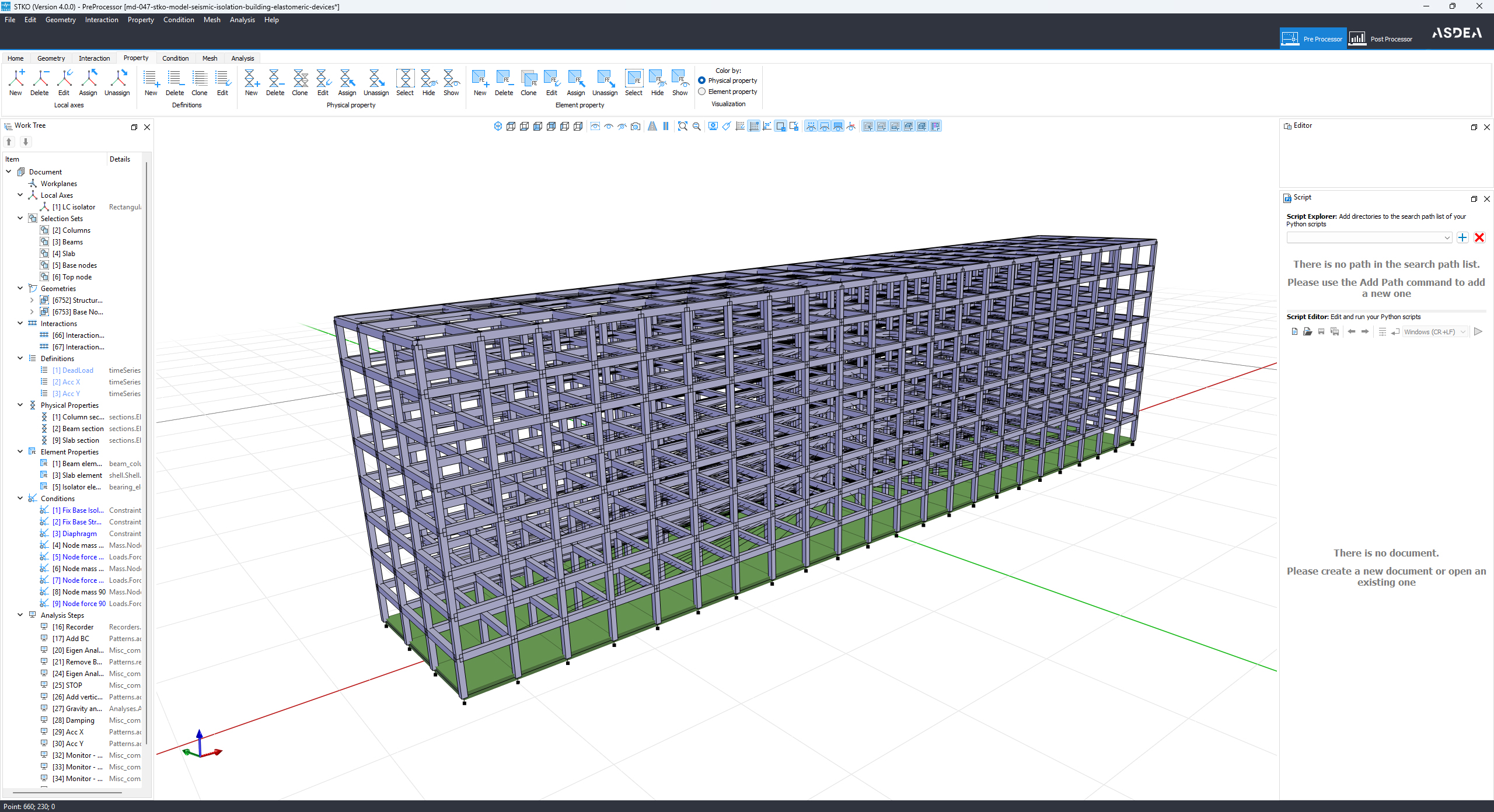
Task: Click red X remove path icon
Action: pyautogui.click(x=1479, y=237)
